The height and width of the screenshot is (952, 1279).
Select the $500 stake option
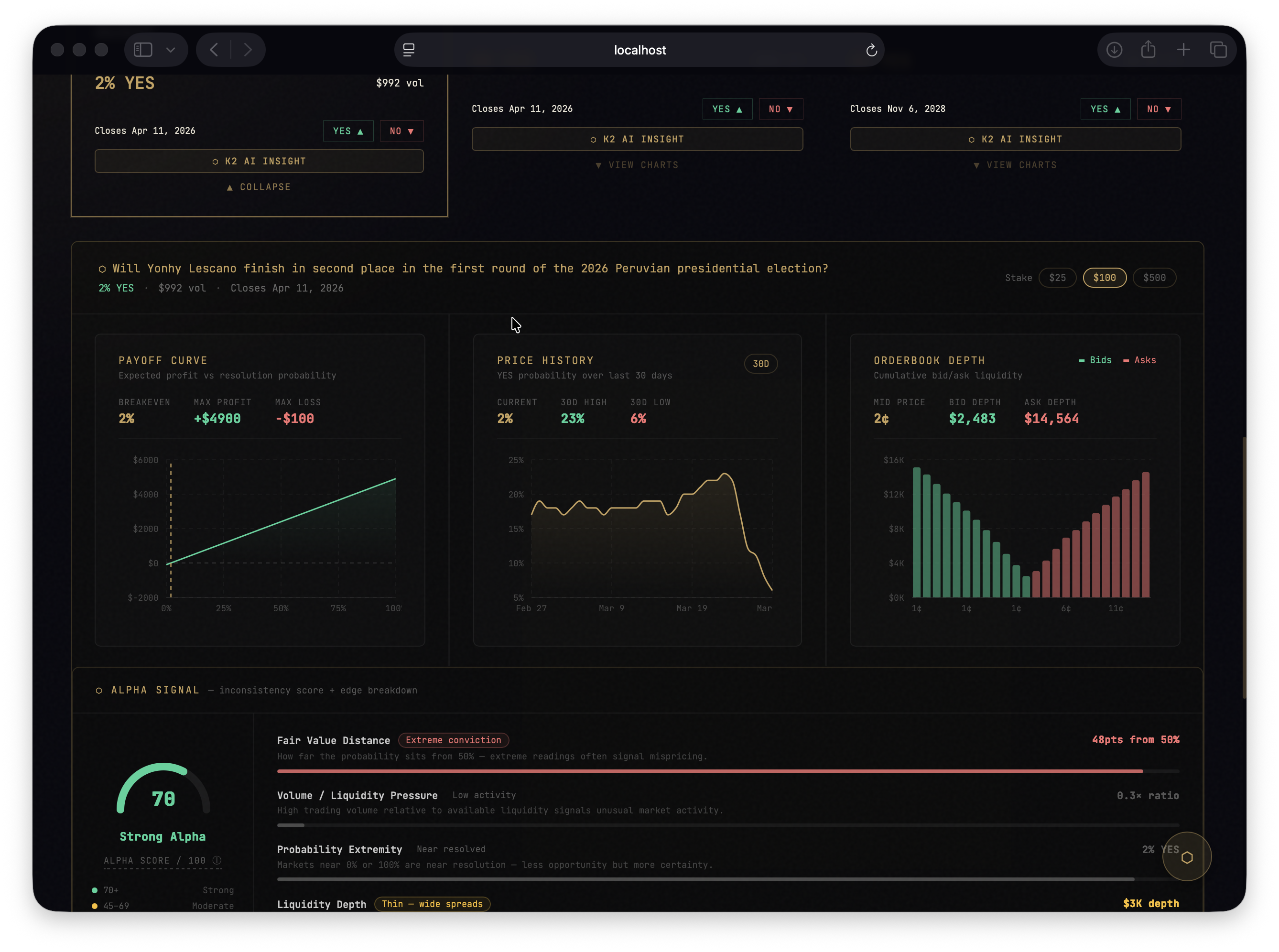(1154, 278)
